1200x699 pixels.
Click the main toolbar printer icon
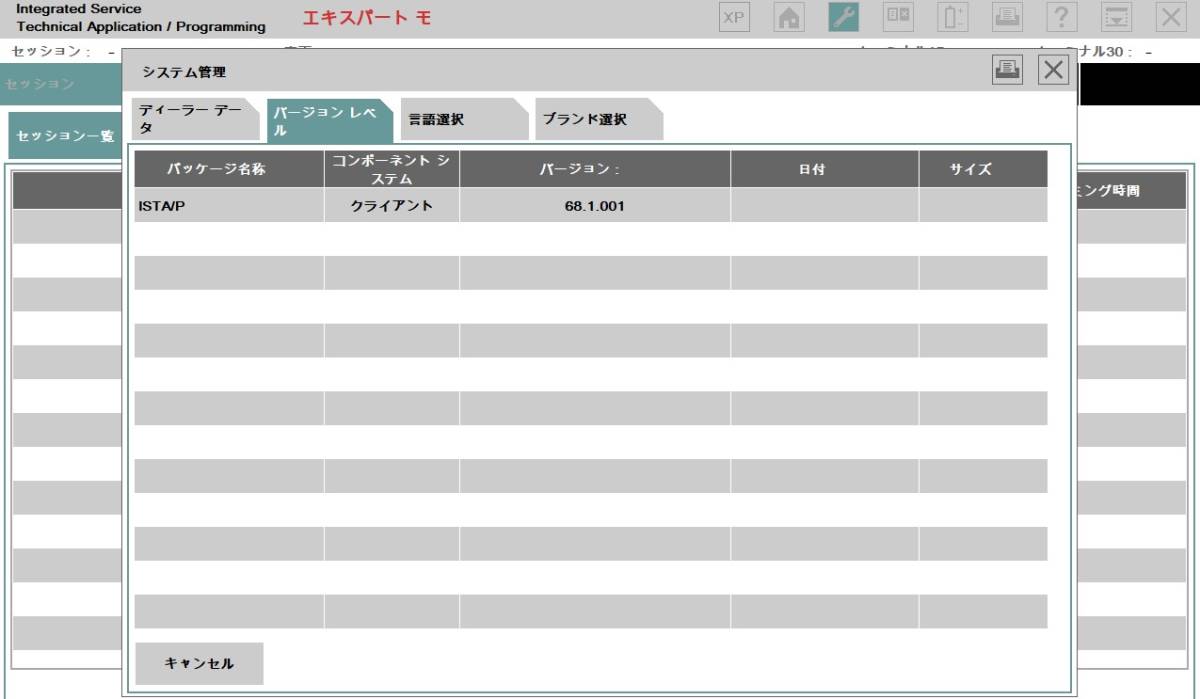[1007, 17]
